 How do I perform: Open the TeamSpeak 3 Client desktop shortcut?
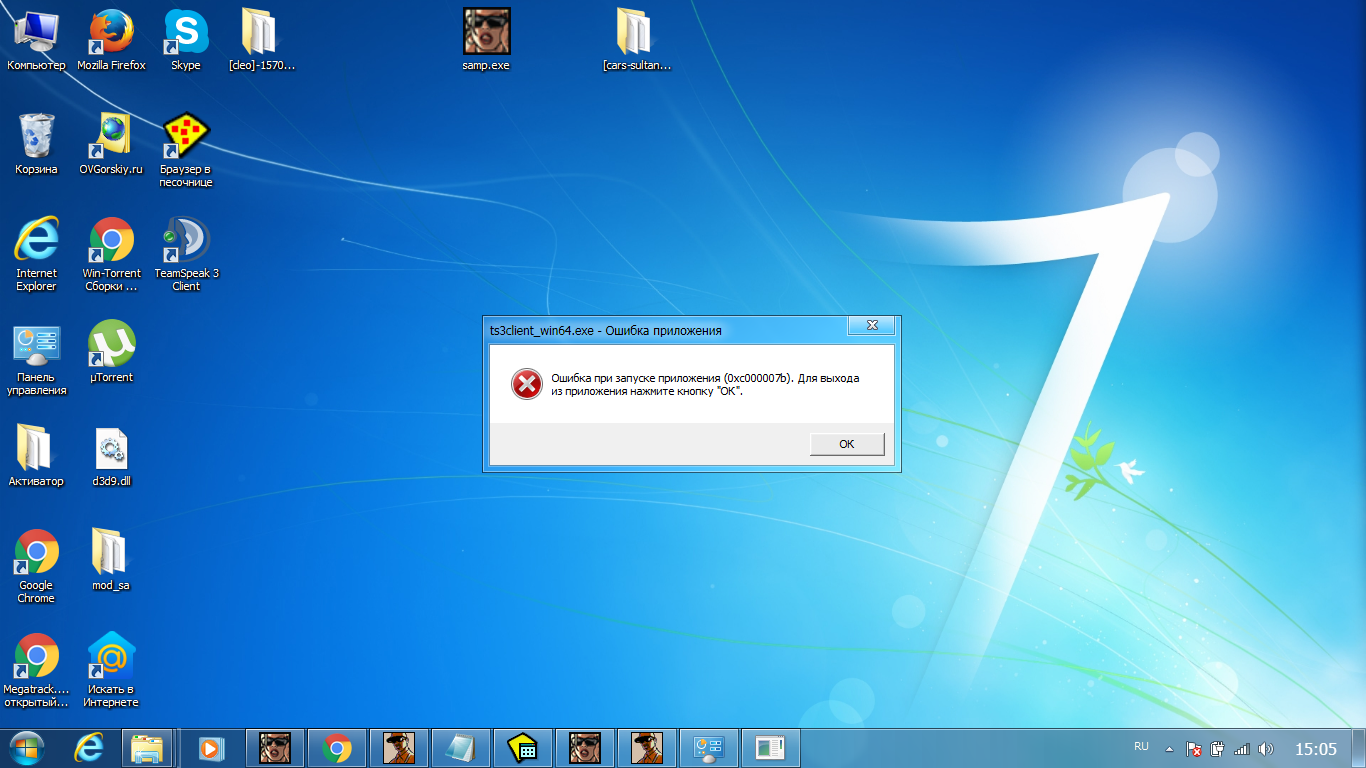point(186,254)
